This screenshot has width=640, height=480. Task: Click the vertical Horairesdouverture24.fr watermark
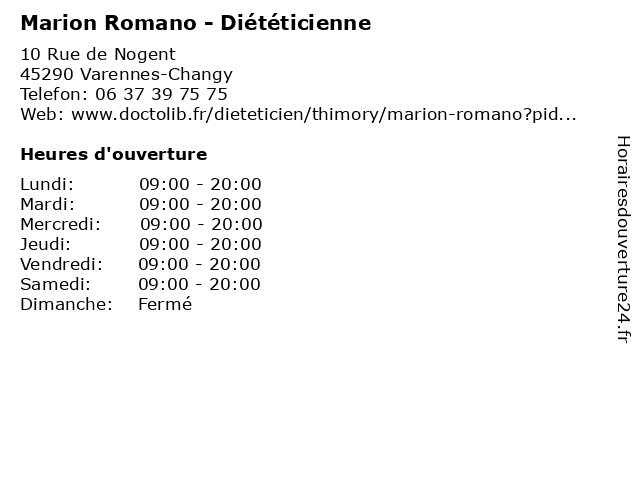tap(623, 240)
